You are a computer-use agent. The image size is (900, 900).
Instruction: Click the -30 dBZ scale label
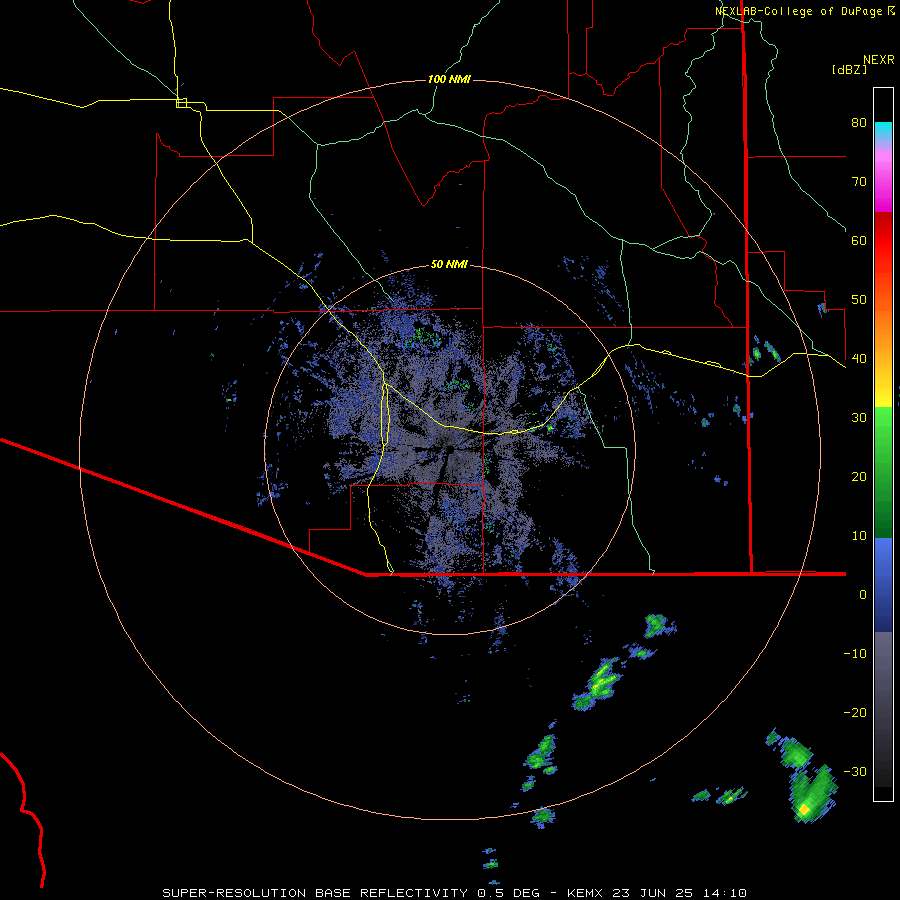[855, 772]
